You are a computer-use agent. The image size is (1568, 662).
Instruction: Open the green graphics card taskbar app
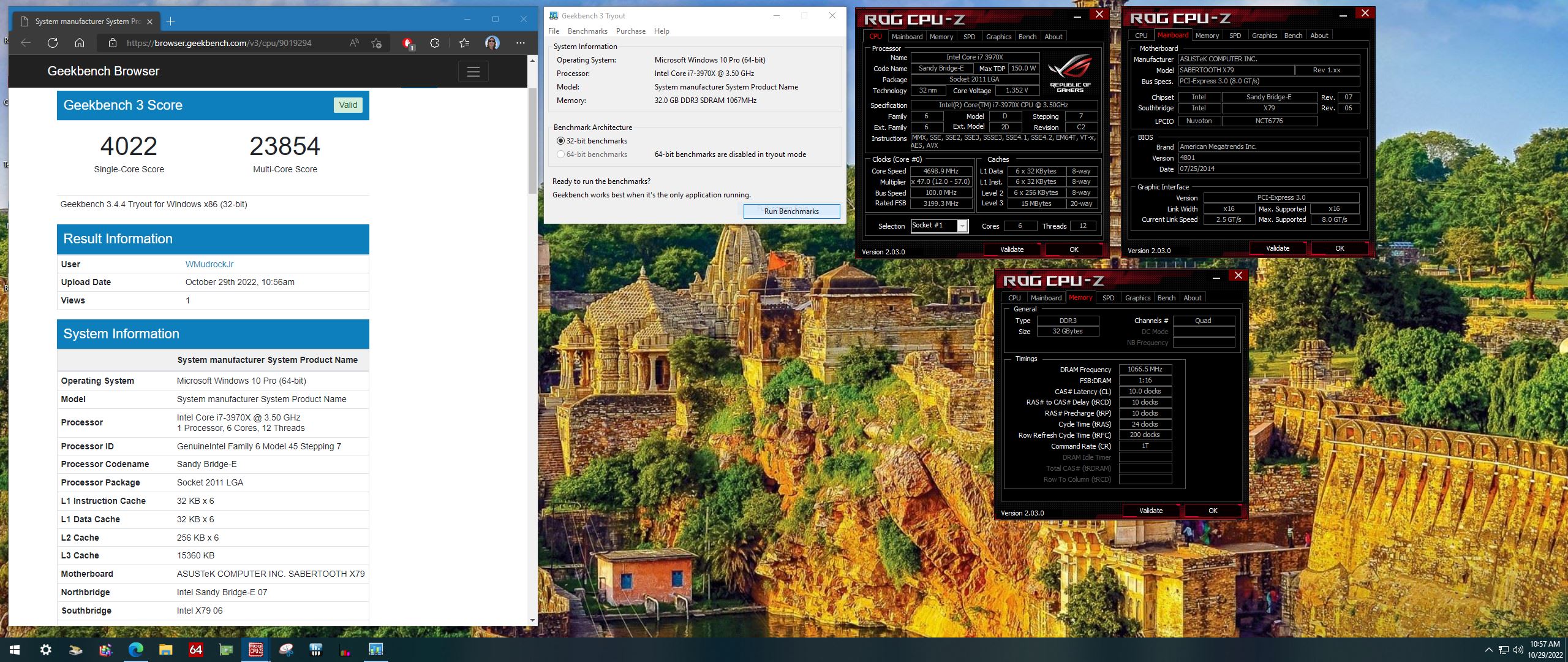(226, 650)
